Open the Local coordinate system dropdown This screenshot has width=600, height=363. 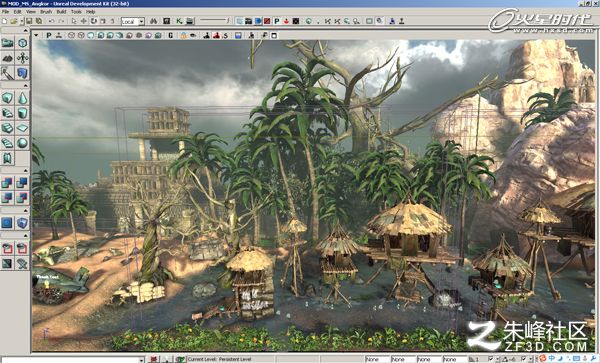(x=133, y=21)
